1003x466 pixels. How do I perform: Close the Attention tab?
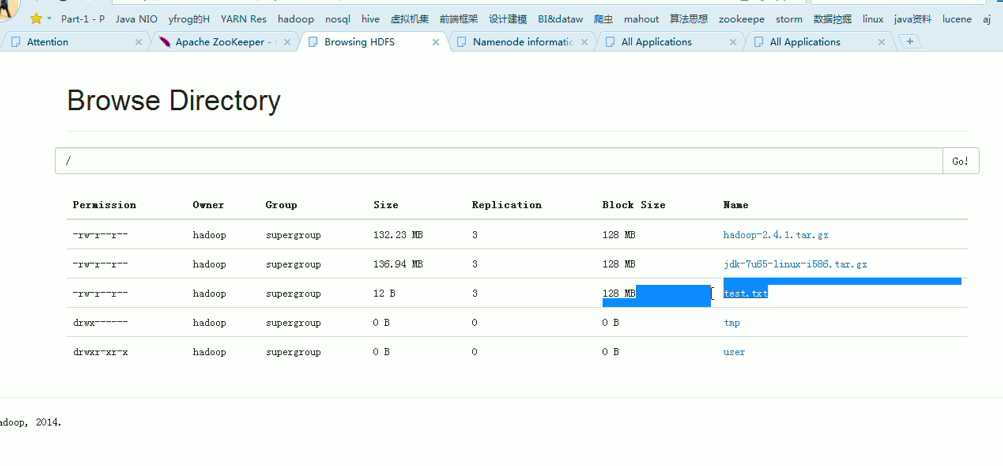[139, 42]
